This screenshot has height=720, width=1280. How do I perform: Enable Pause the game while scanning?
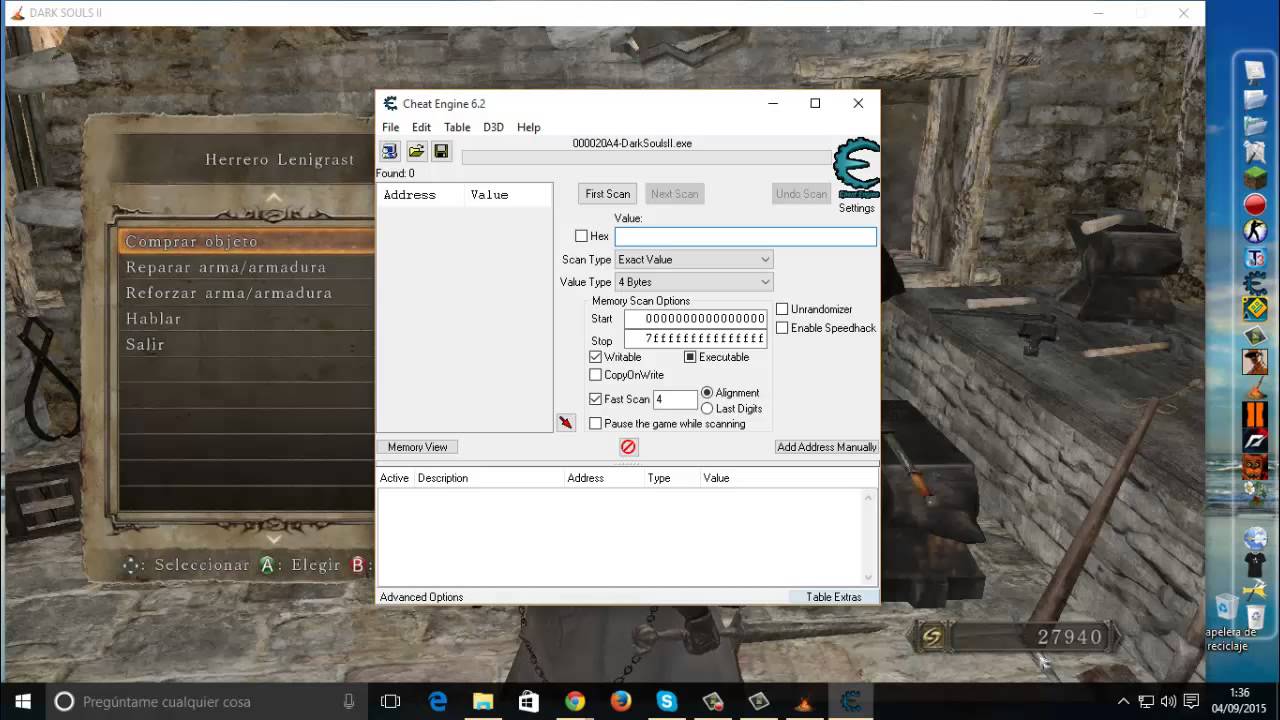coord(596,424)
